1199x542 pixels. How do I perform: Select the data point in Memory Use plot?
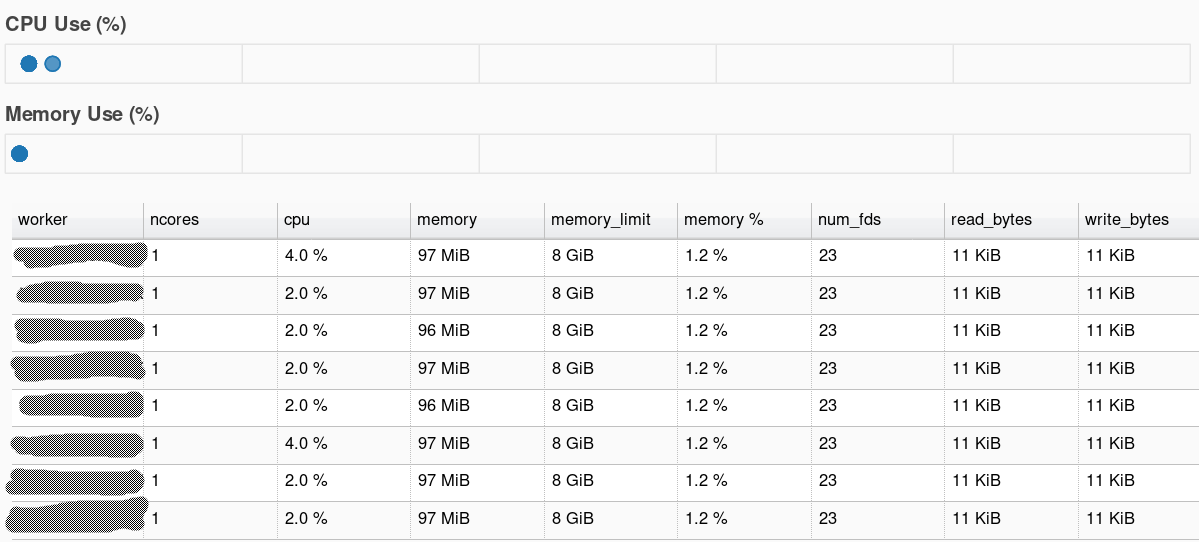click(x=19, y=154)
